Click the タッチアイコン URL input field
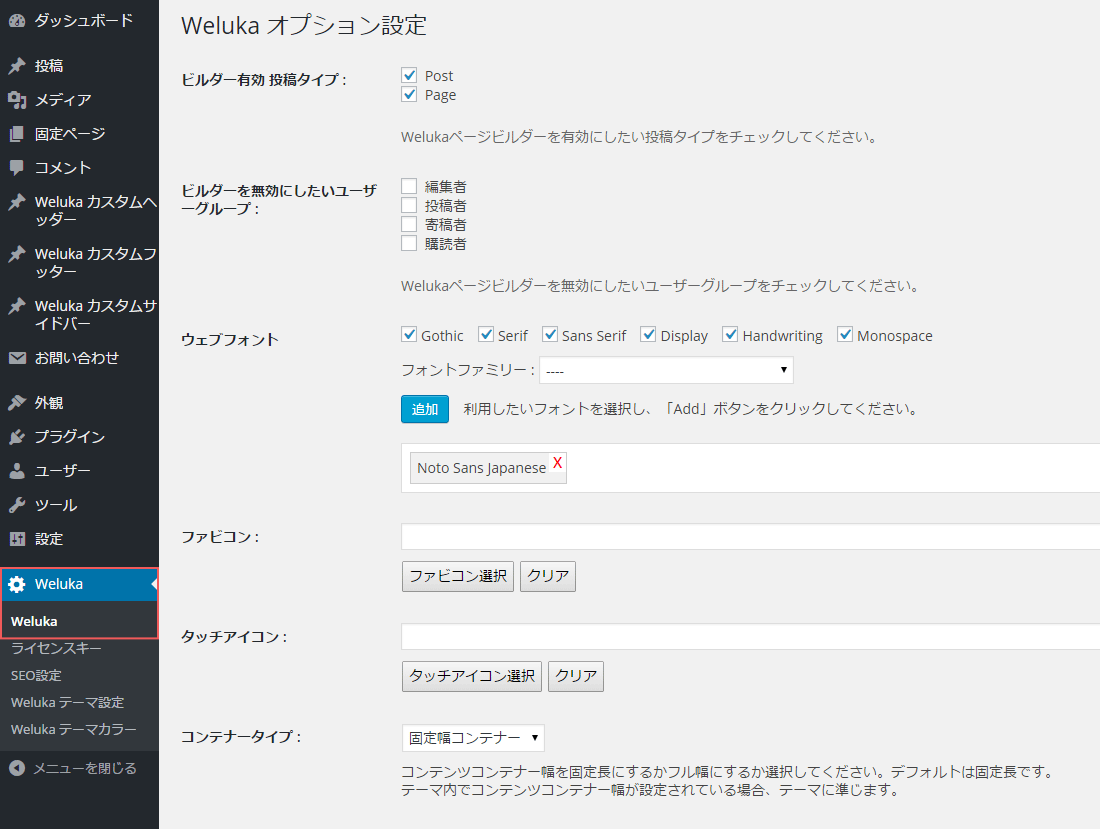 point(751,637)
